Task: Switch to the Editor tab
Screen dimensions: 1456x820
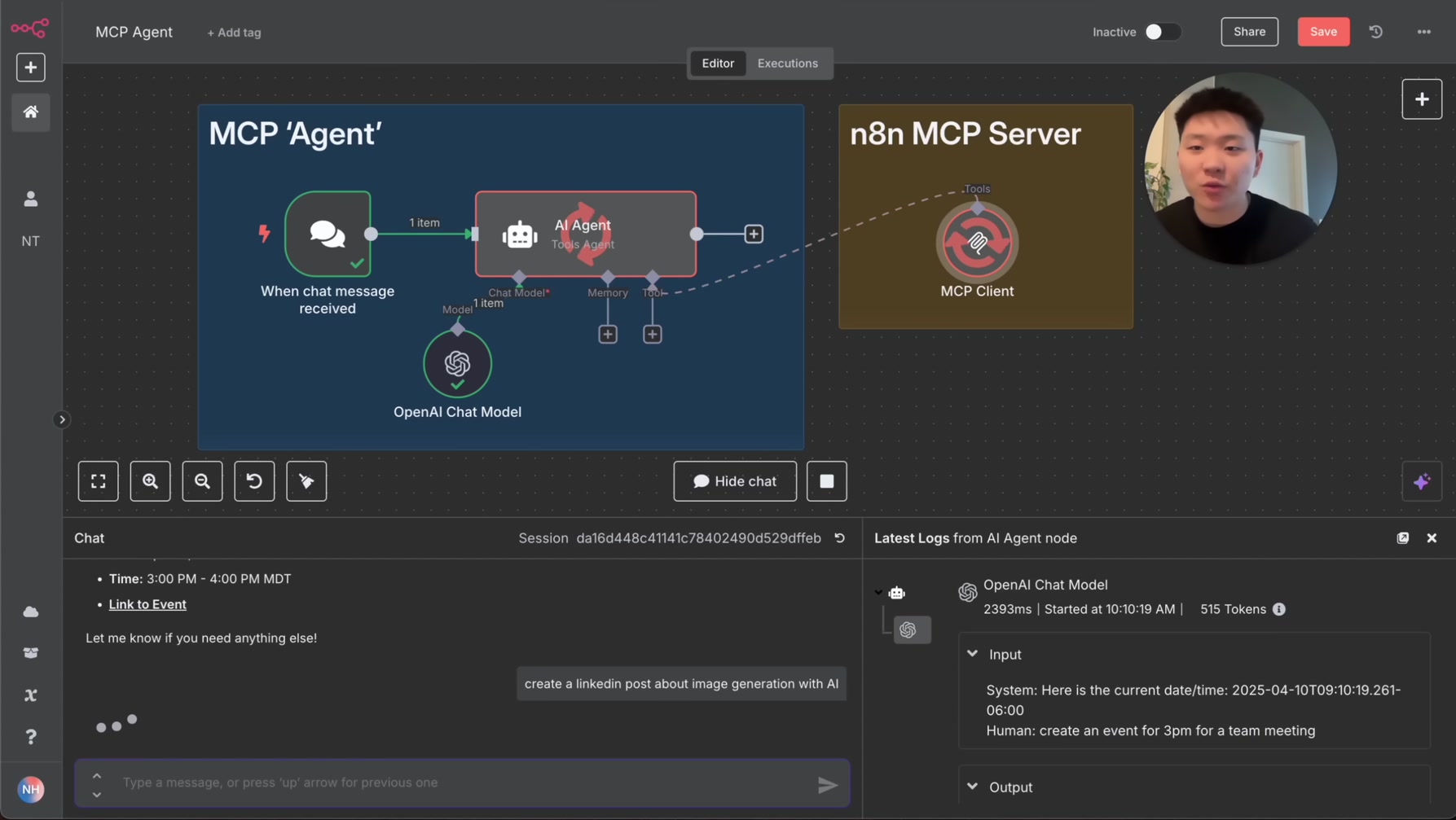Action: click(717, 64)
